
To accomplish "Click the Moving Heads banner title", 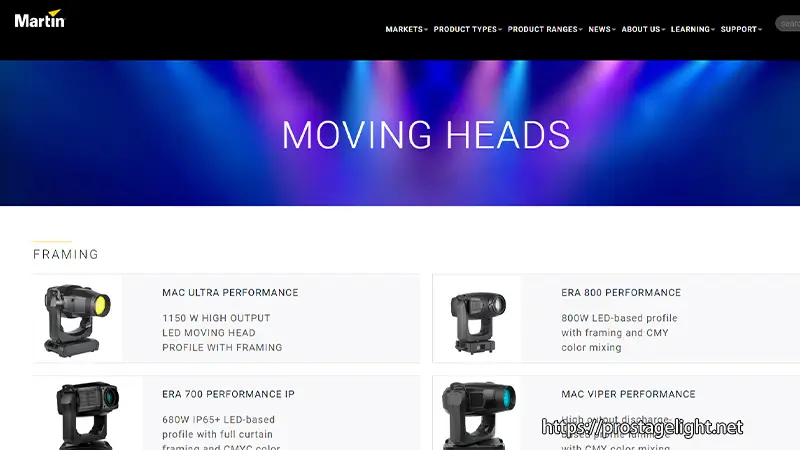I will click(426, 135).
